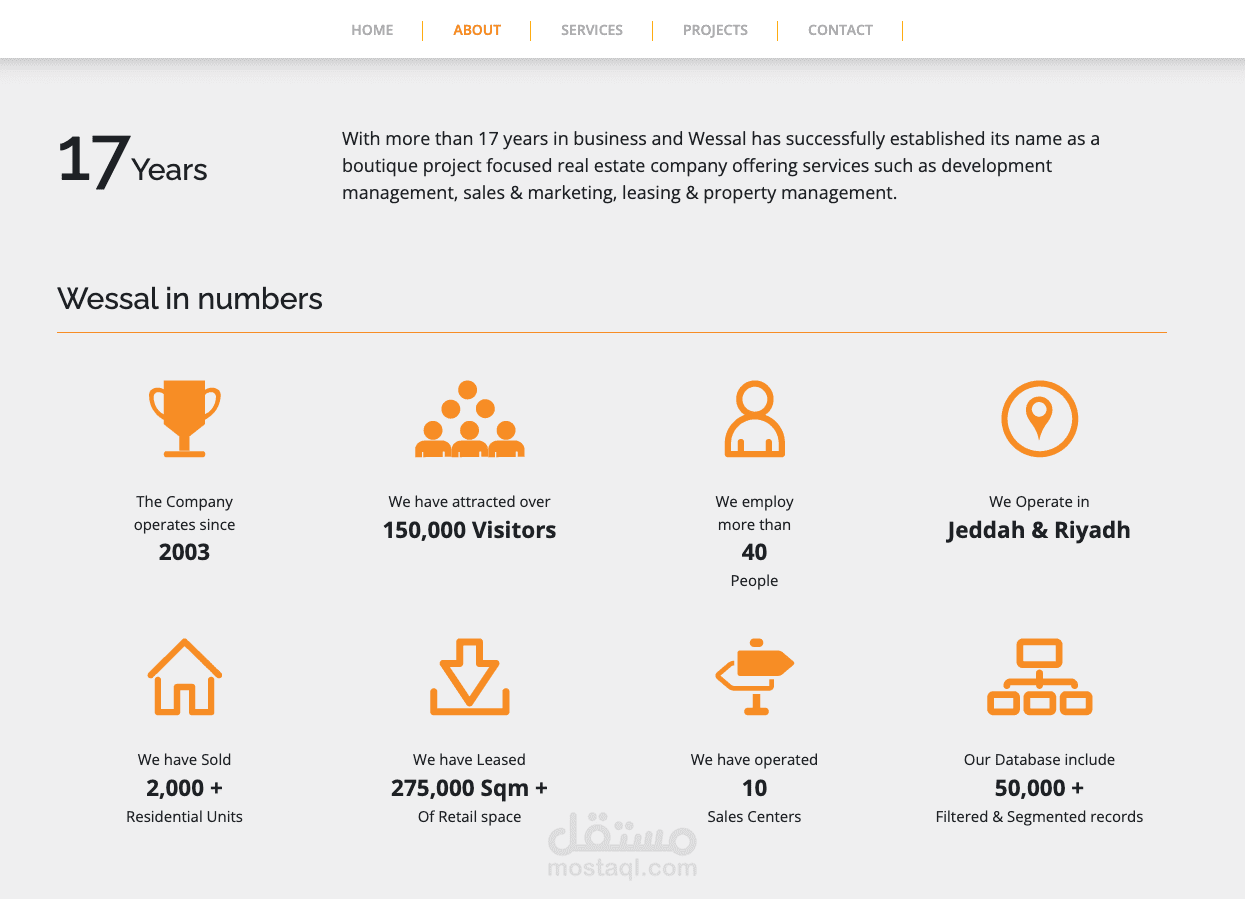Click 'We have attracted over' label
The width and height of the screenshot is (1245, 899).
pos(469,502)
